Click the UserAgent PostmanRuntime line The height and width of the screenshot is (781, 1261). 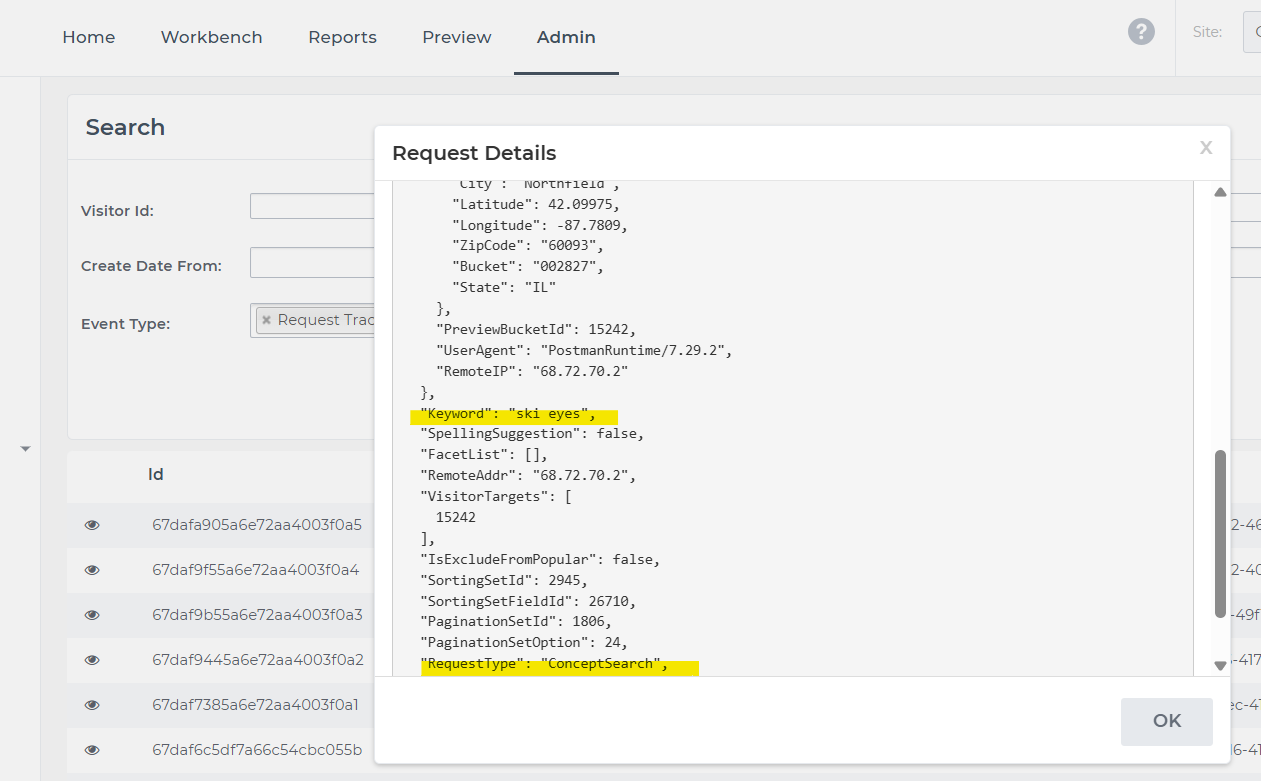[585, 351]
